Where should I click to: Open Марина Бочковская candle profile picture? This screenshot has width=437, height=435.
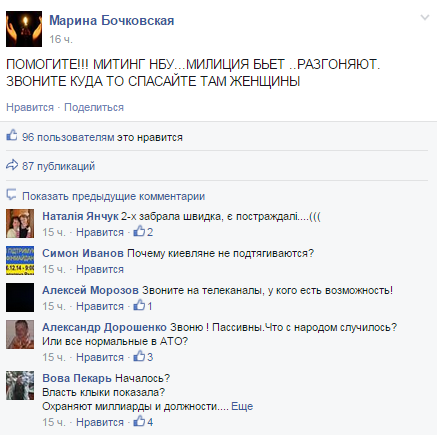[x=24, y=29]
